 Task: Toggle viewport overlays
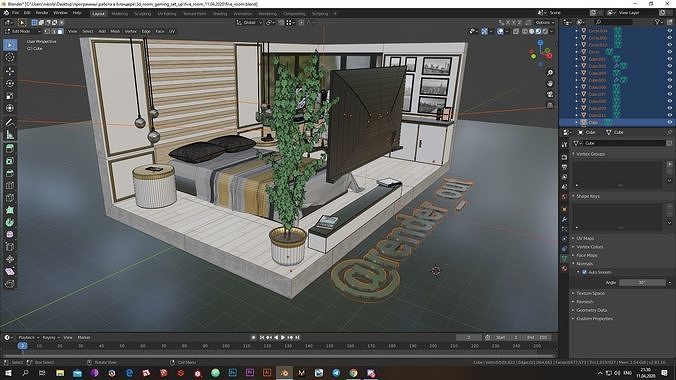(x=500, y=31)
